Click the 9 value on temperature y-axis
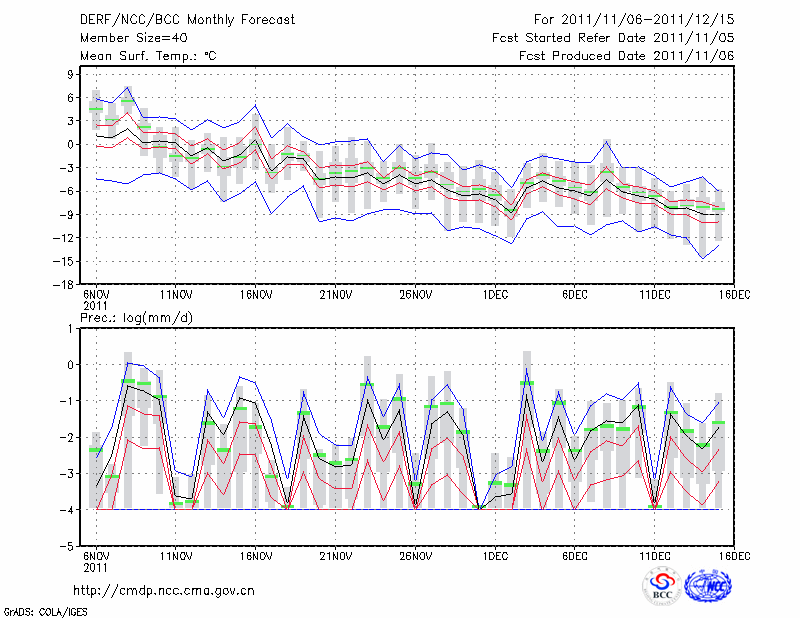This screenshot has height=618, width=800. click(x=73, y=74)
